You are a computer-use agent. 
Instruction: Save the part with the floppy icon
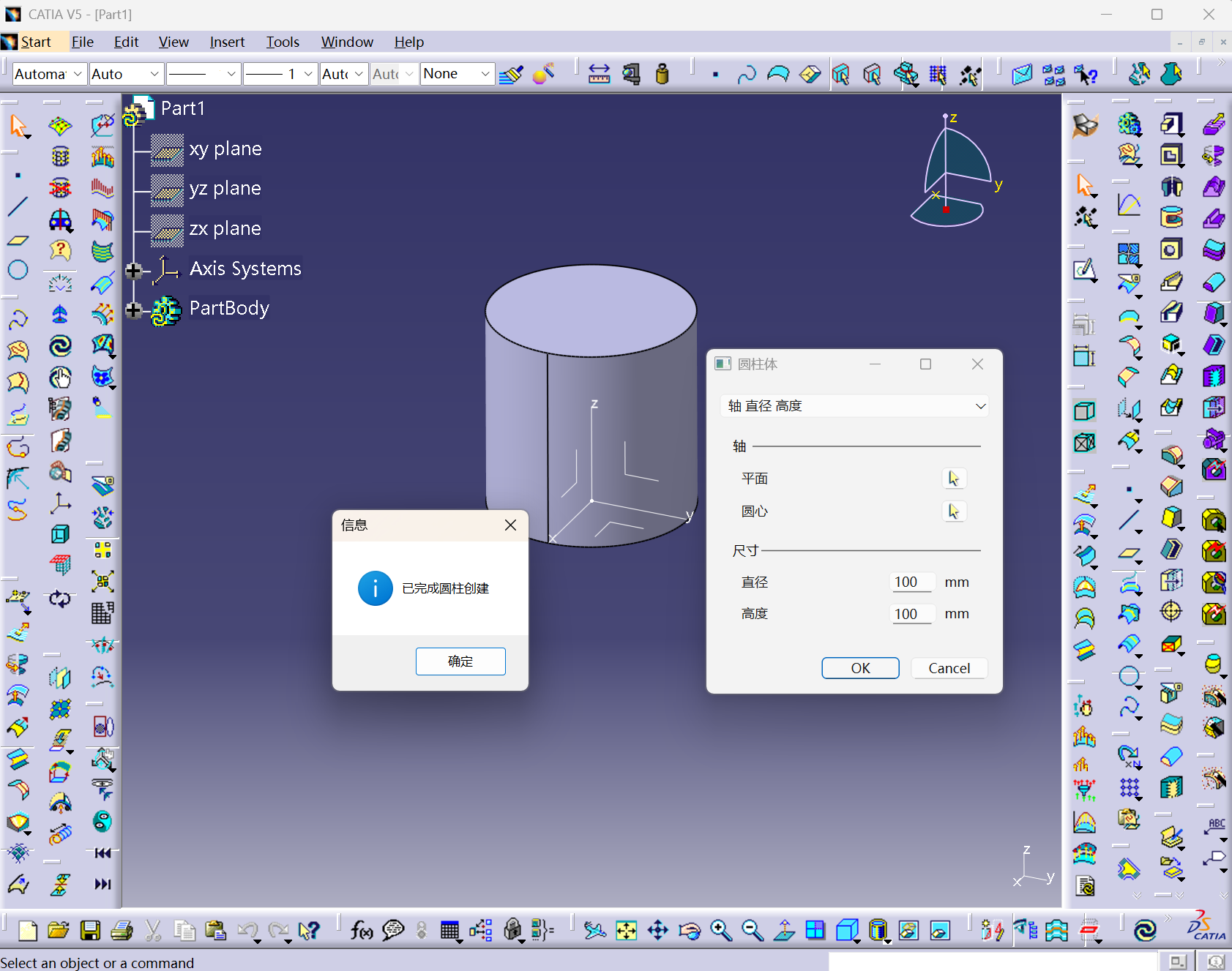click(x=90, y=930)
